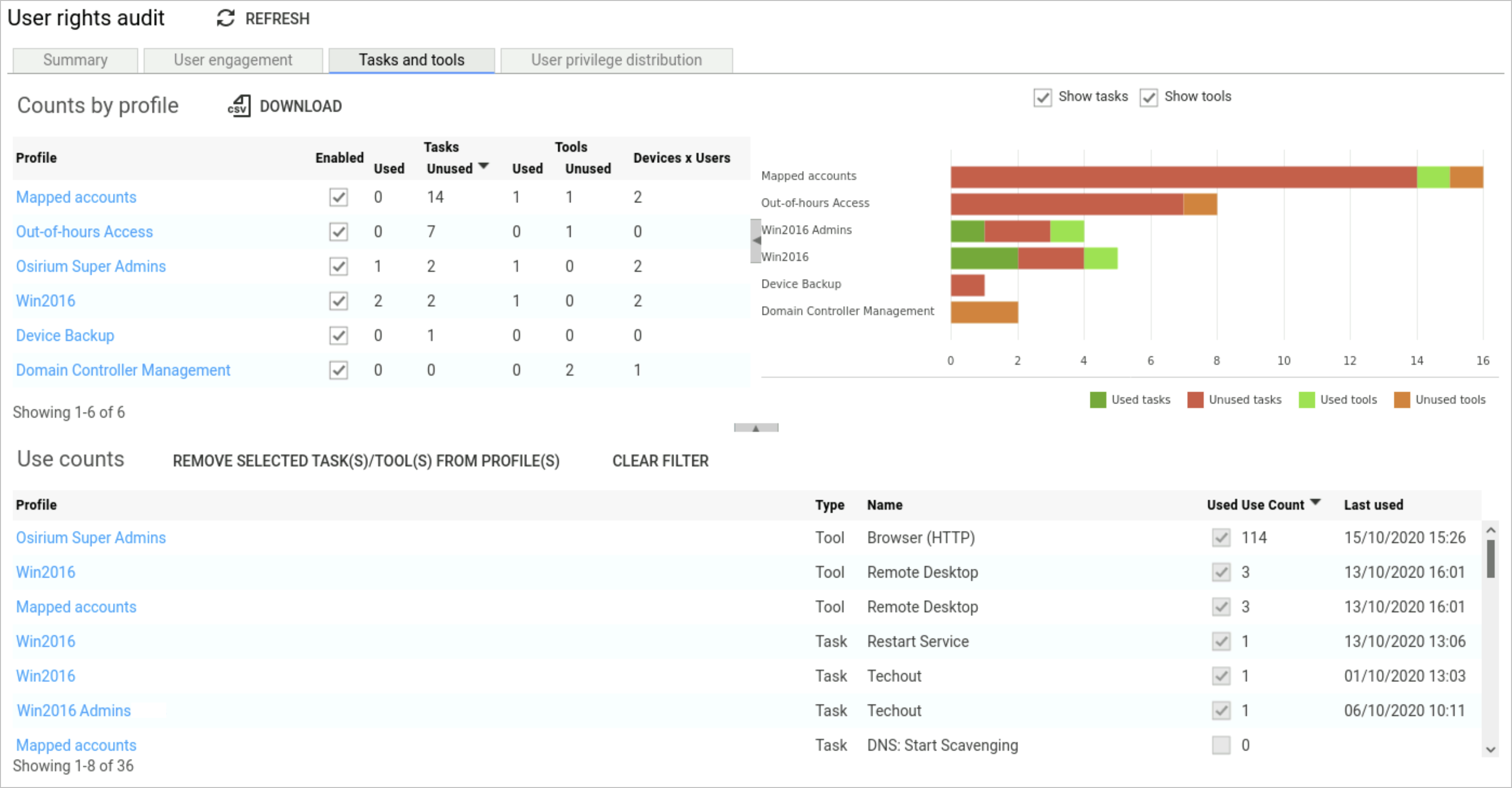1512x788 pixels.
Task: Click the small expander arrow below the profiles table
Action: pyautogui.click(x=755, y=428)
